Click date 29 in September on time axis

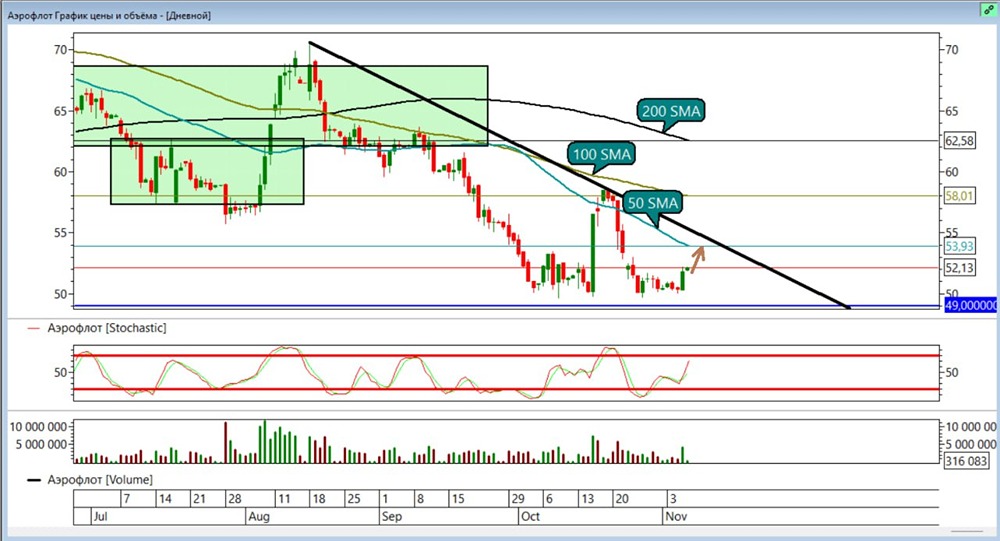tap(517, 499)
